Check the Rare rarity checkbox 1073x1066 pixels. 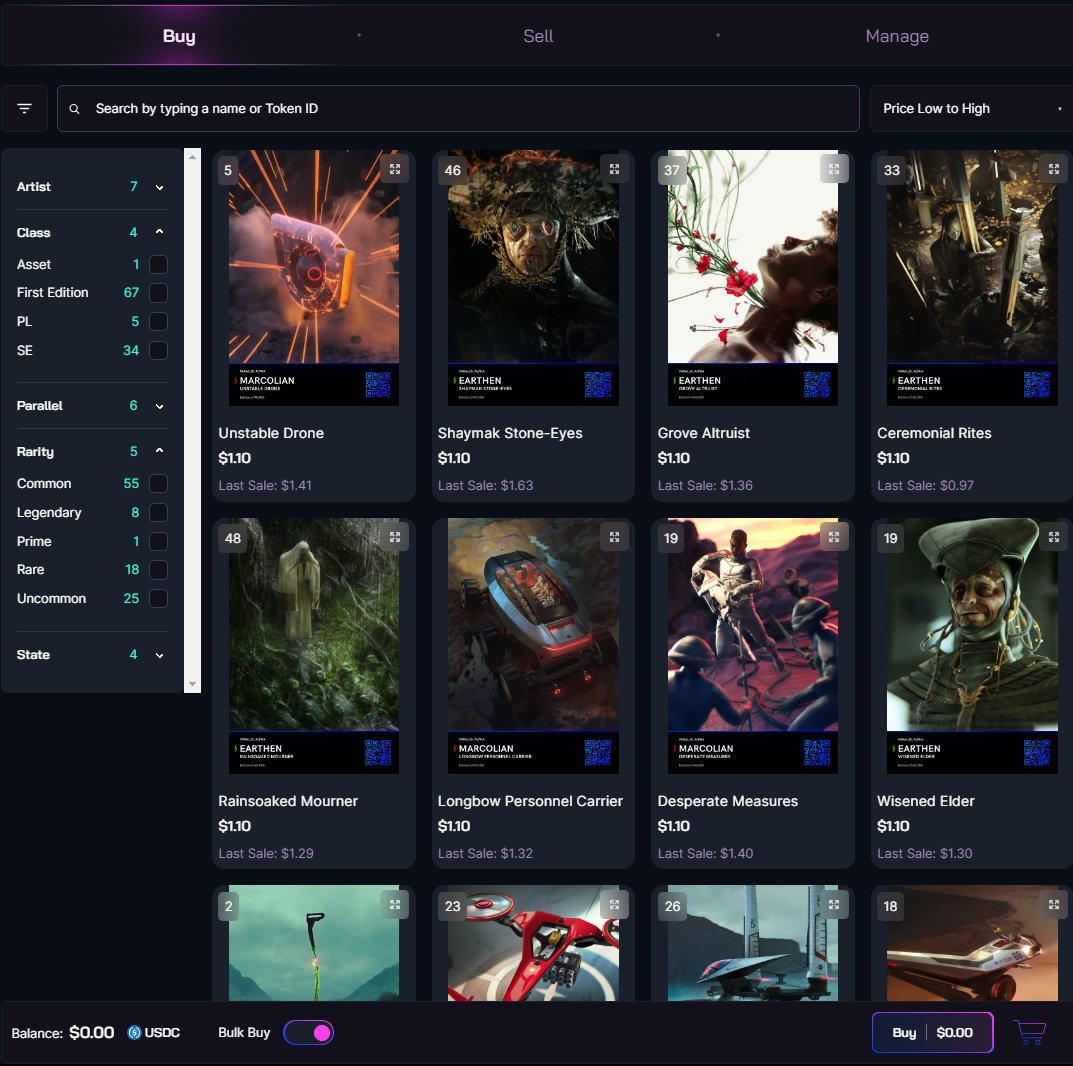(x=158, y=569)
